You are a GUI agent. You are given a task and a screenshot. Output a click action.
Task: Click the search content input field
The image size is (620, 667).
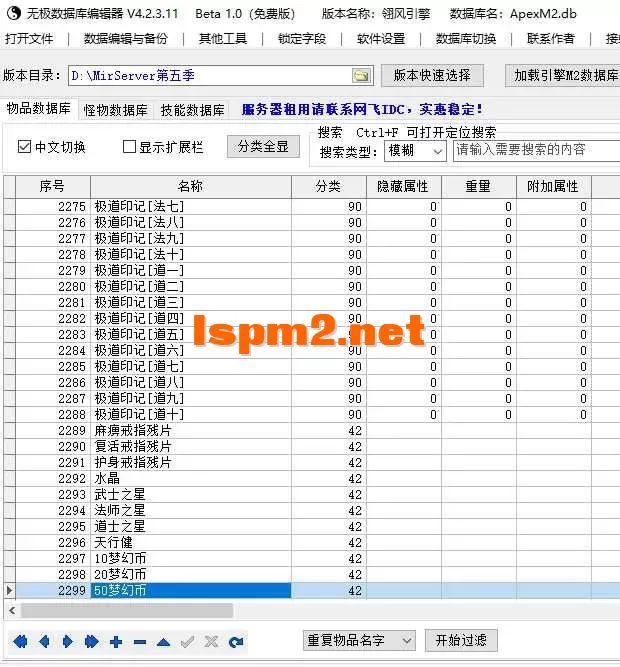pyautogui.click(x=537, y=151)
